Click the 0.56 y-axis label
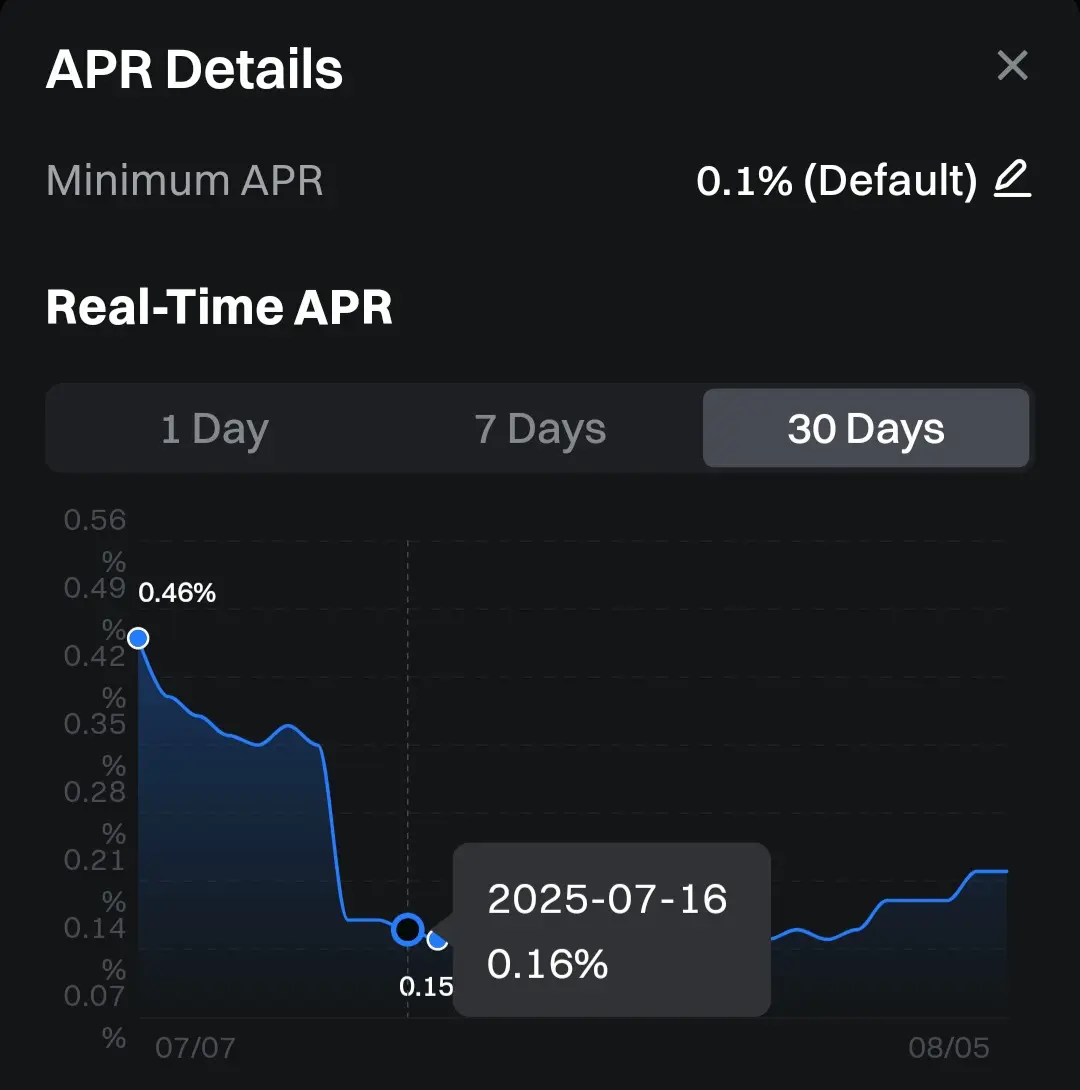This screenshot has height=1090, width=1080. (x=95, y=519)
